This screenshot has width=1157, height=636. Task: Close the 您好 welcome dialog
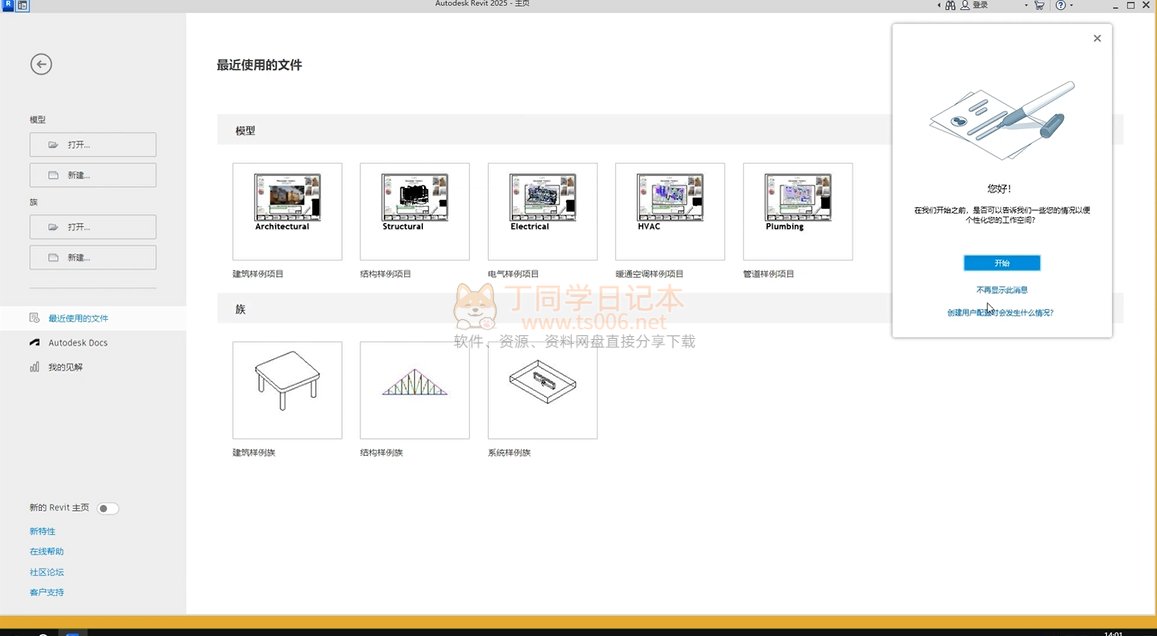[x=1097, y=38]
